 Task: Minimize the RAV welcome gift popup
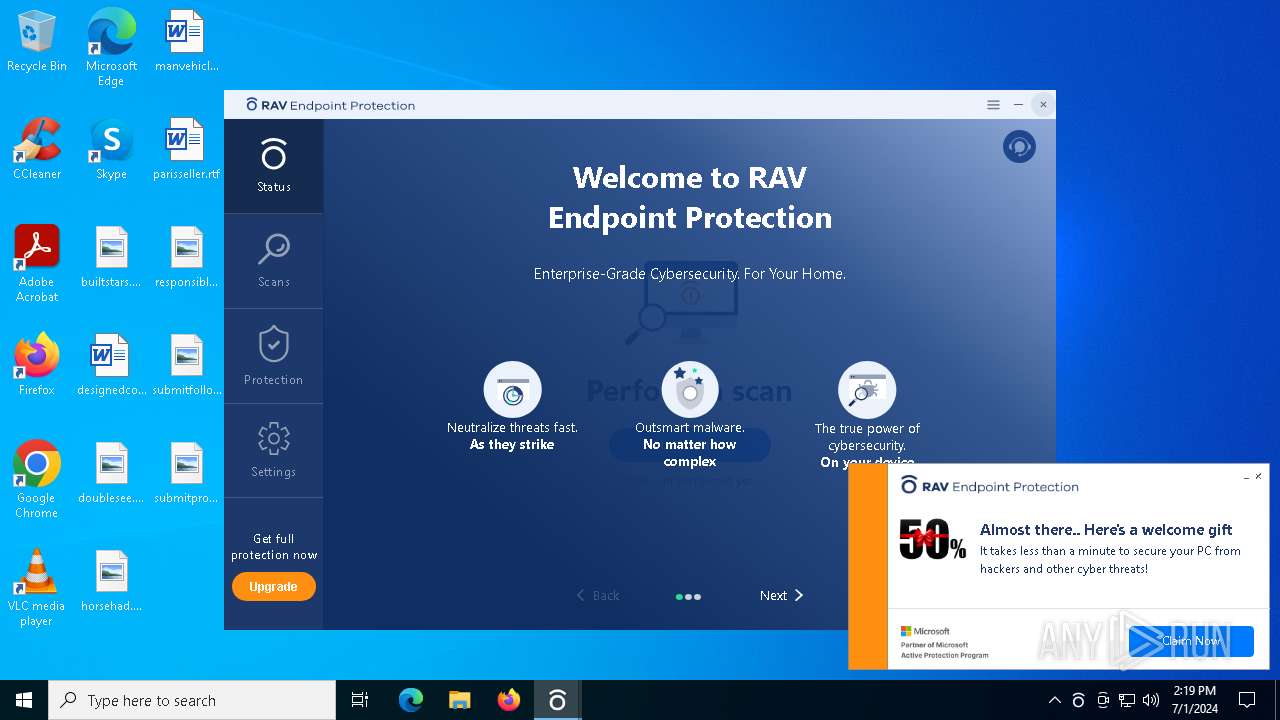click(1245, 477)
